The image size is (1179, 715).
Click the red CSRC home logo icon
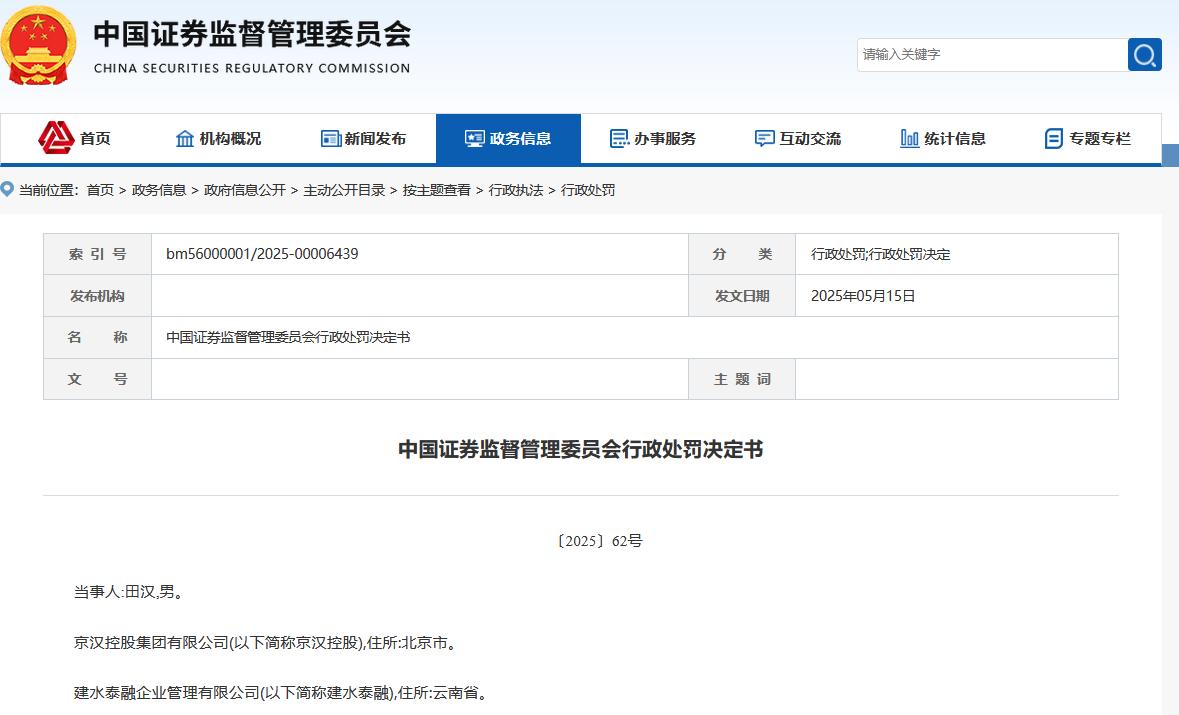click(x=56, y=138)
